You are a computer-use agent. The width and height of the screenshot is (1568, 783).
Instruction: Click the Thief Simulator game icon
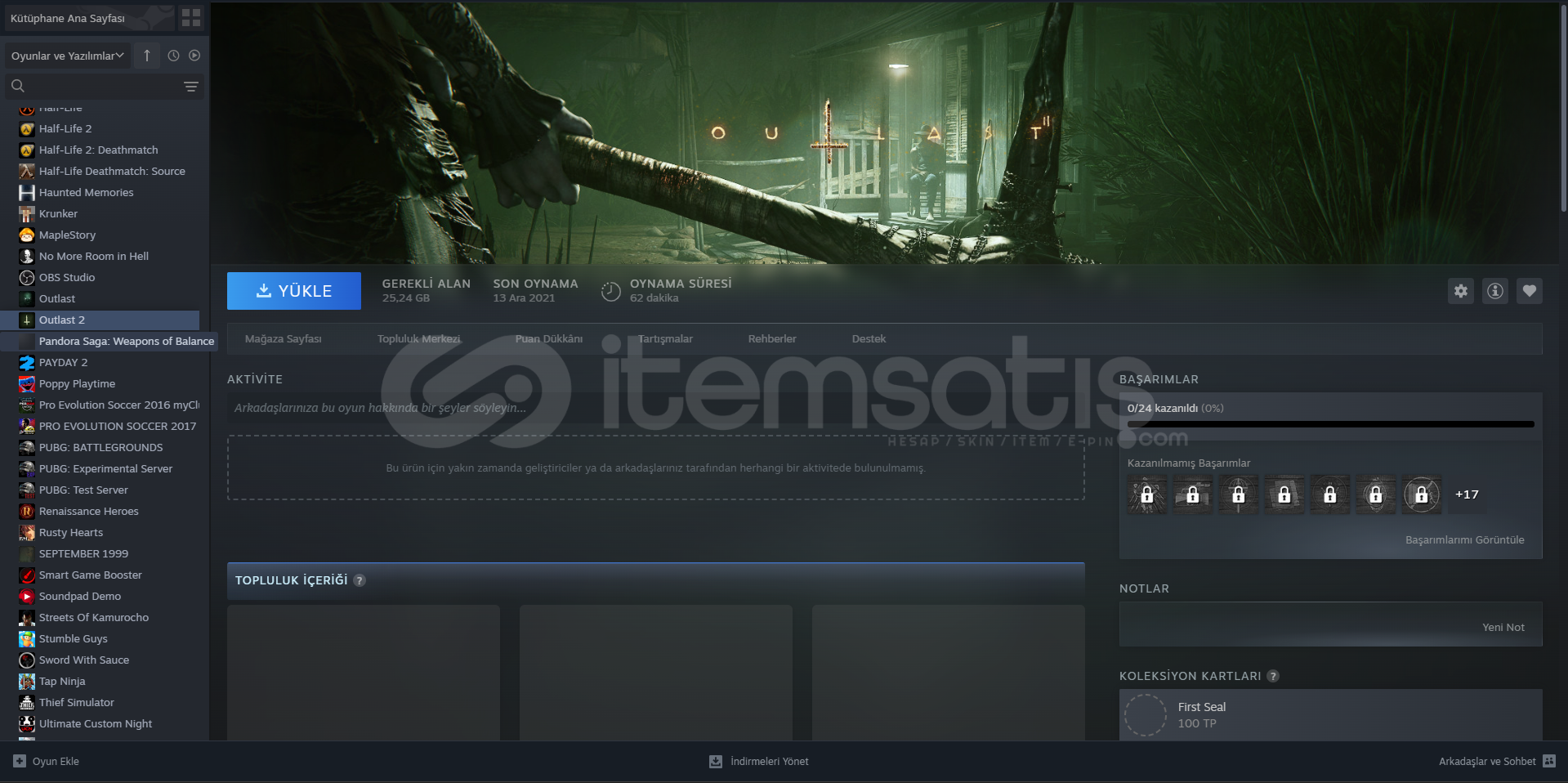coord(27,702)
